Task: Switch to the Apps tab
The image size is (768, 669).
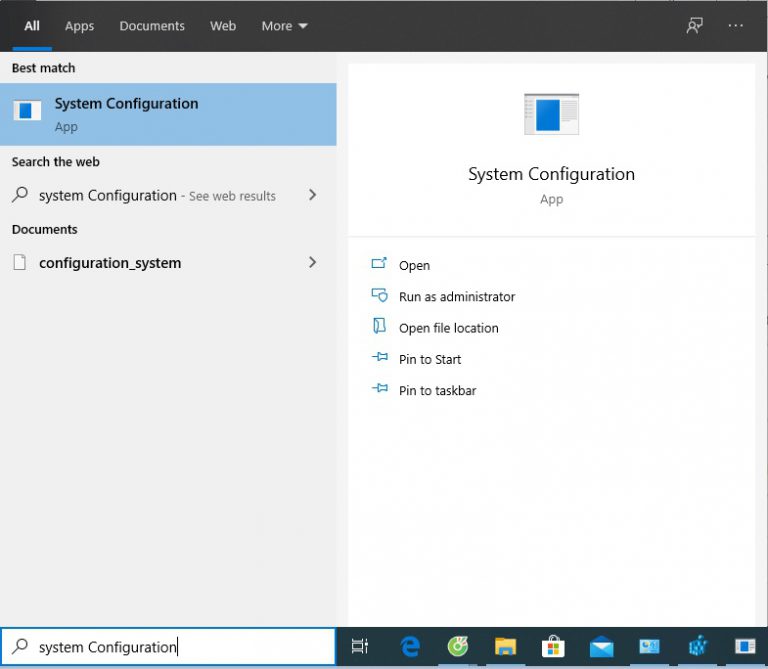Action: [79, 26]
